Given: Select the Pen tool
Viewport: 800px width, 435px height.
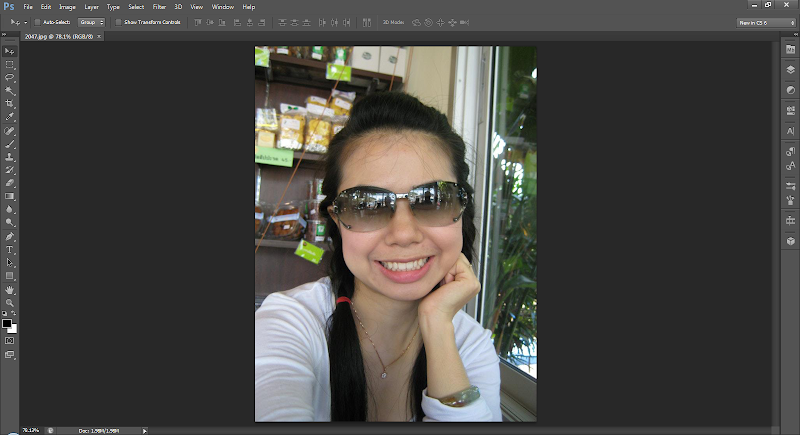Looking at the screenshot, I should [10, 237].
